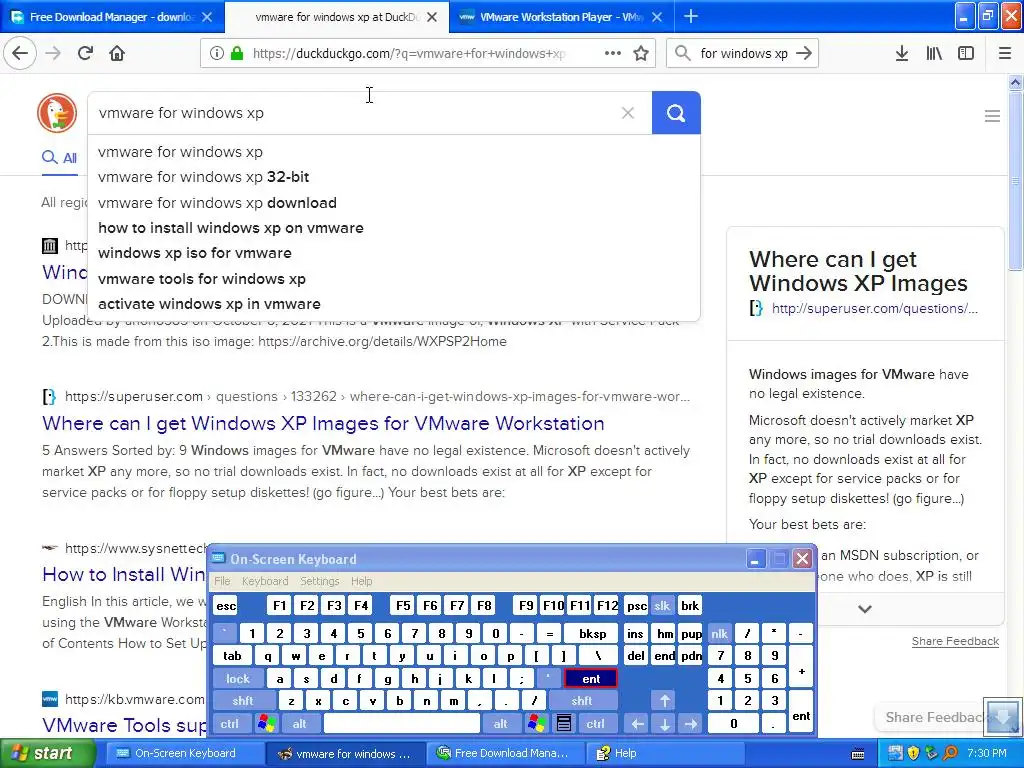The image size is (1024, 768).
Task: Click the Firefox address bar URL
Action: pyautogui.click(x=409, y=54)
